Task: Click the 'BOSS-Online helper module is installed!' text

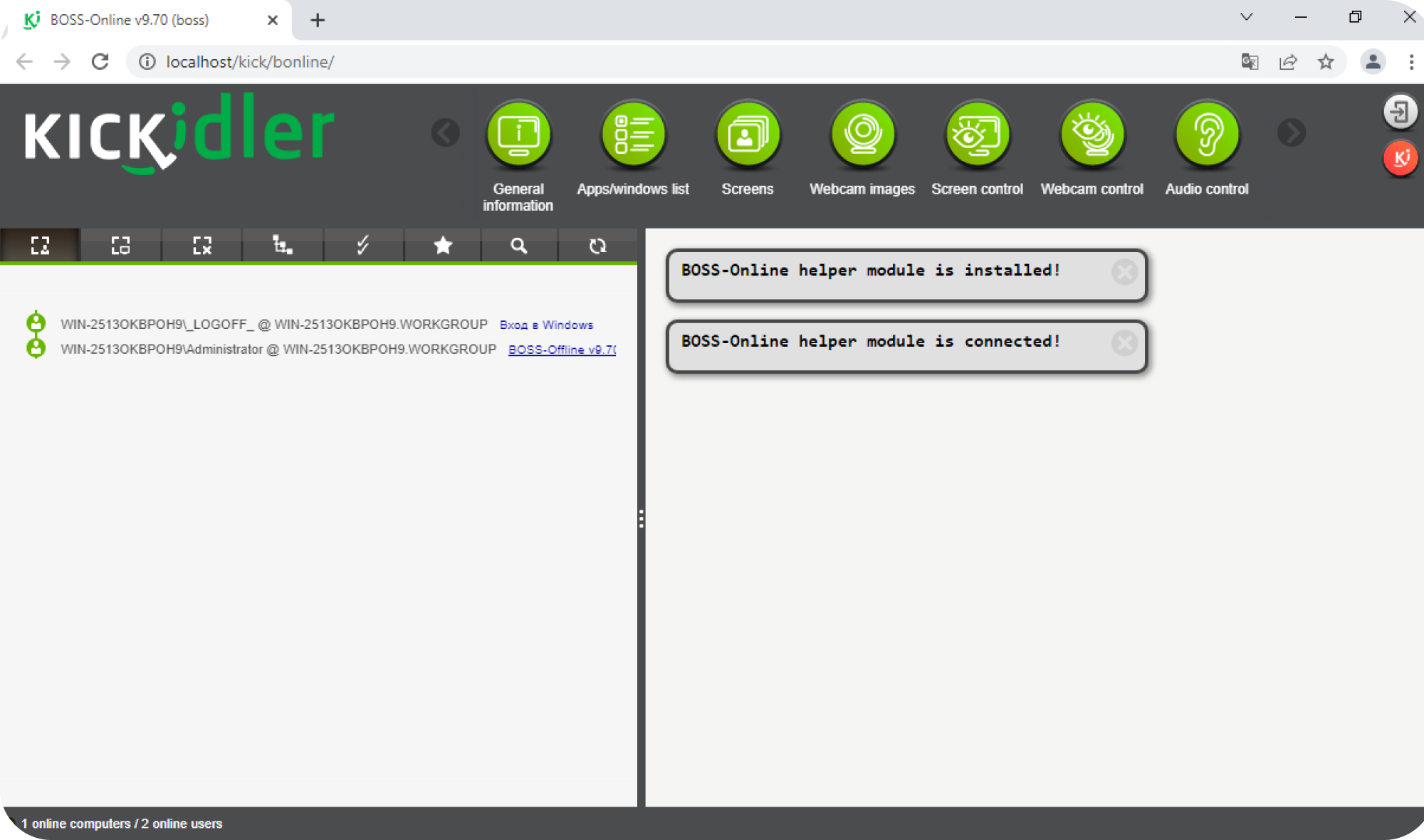Action: (871, 271)
